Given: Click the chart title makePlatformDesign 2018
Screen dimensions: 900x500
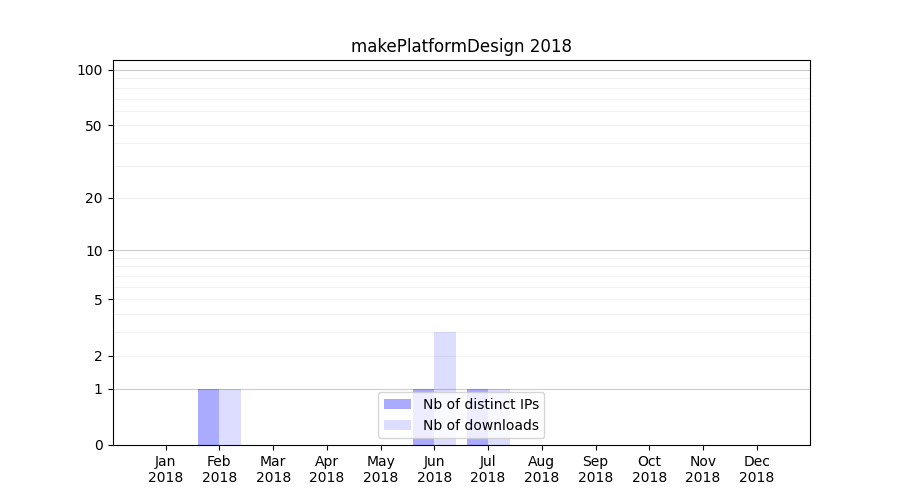Looking at the screenshot, I should tap(461, 46).
